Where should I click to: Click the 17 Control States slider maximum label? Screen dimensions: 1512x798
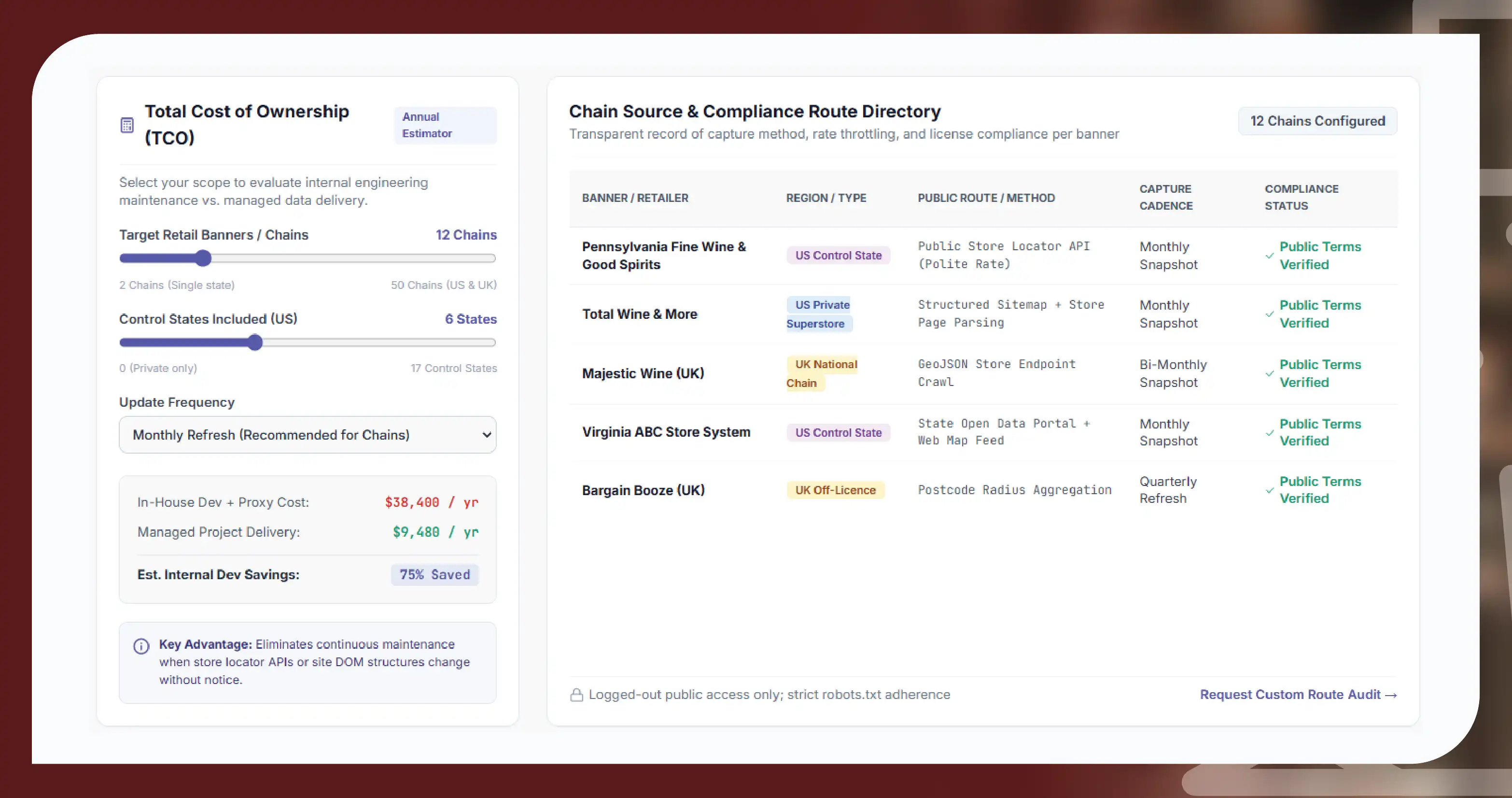coord(453,368)
